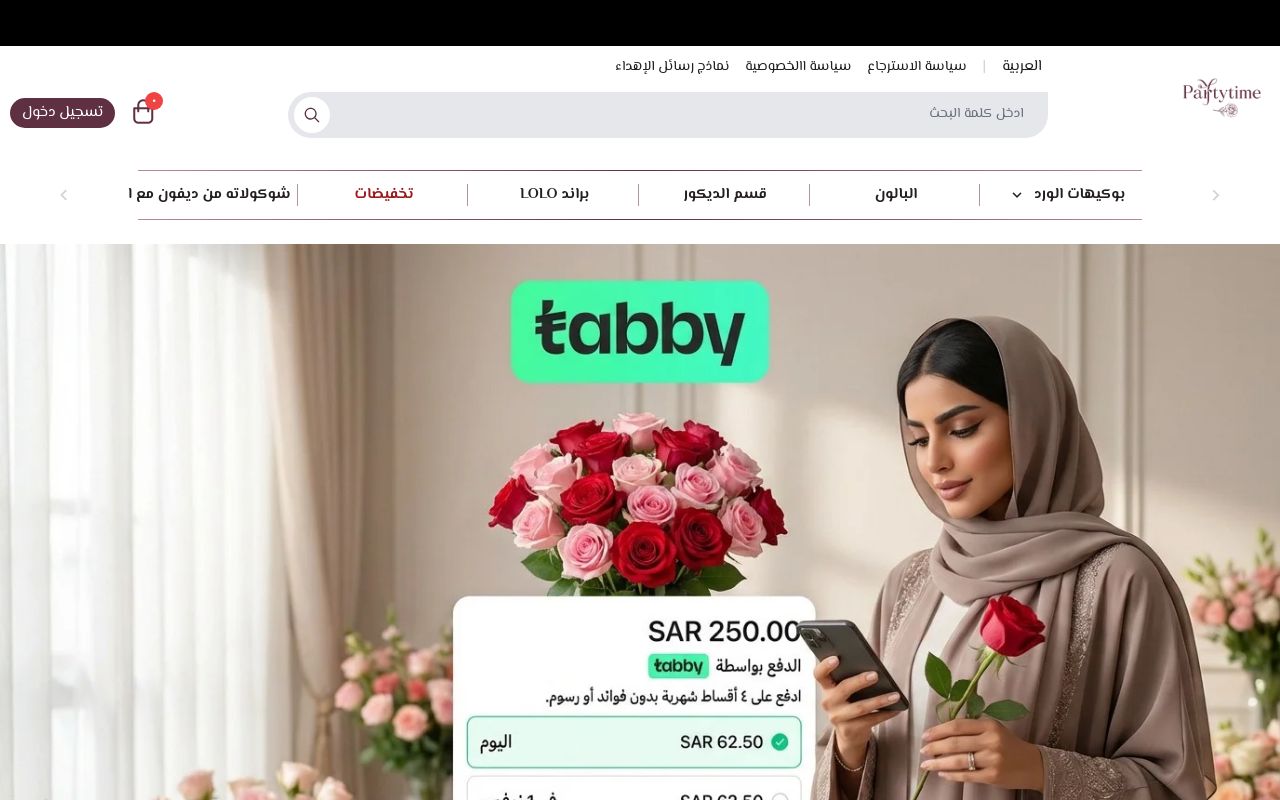This screenshot has height=800, width=1280.
Task: Switch language via العربية link
Action: pos(1022,66)
